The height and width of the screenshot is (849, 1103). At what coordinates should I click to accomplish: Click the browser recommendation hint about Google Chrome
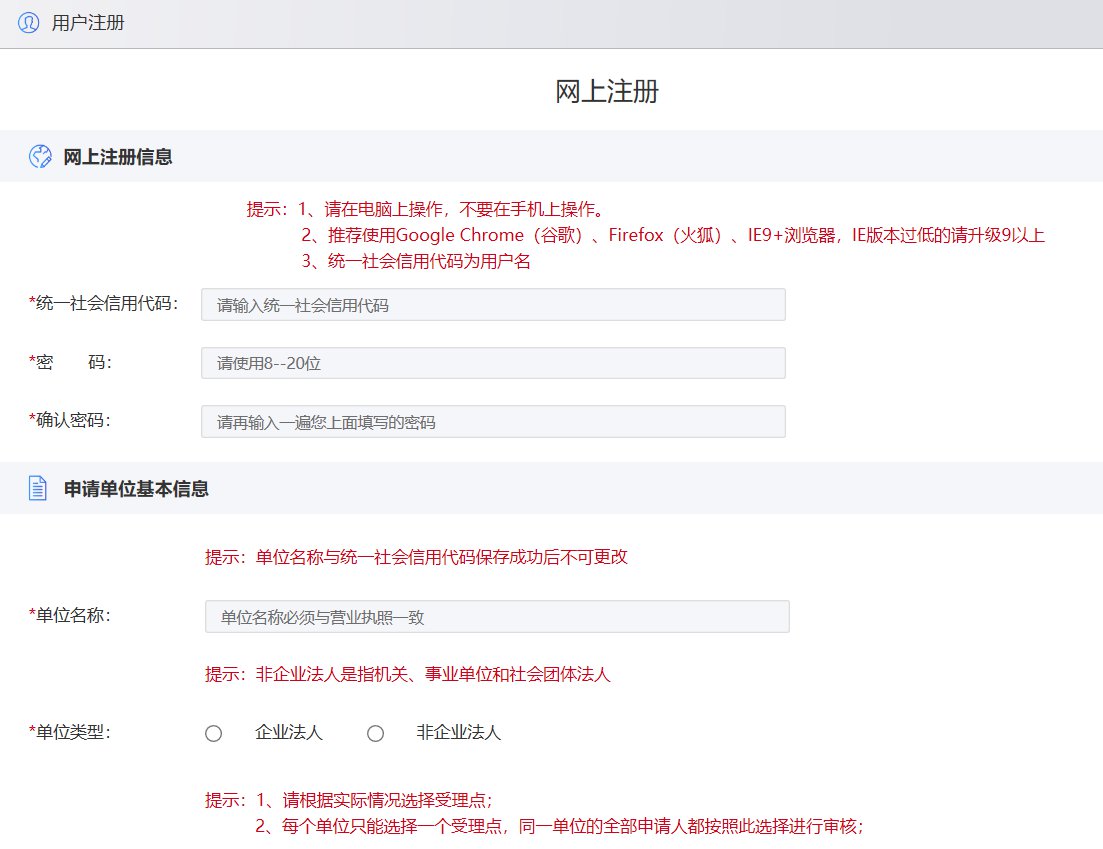point(672,236)
